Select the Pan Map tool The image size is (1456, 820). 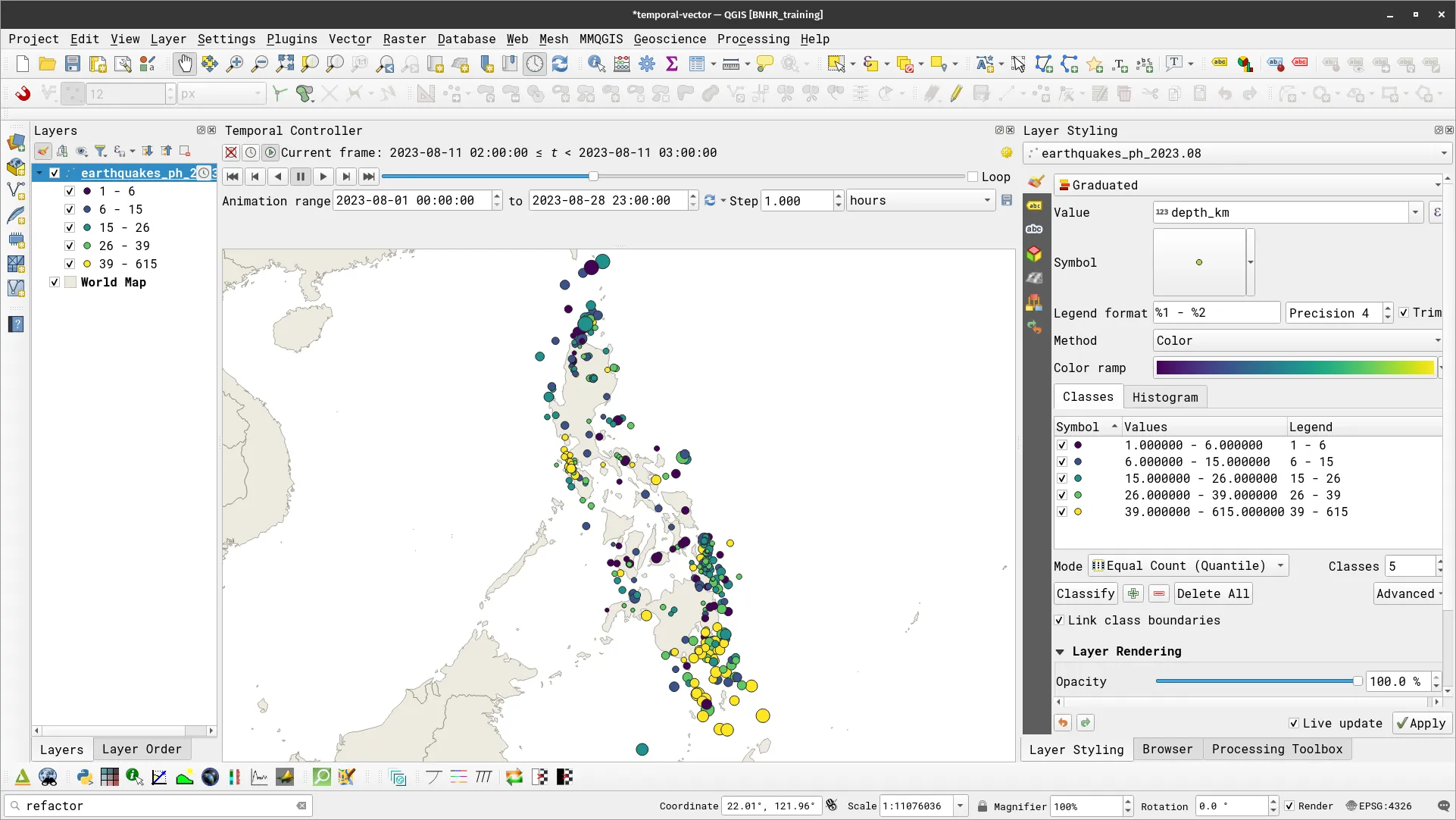click(185, 64)
